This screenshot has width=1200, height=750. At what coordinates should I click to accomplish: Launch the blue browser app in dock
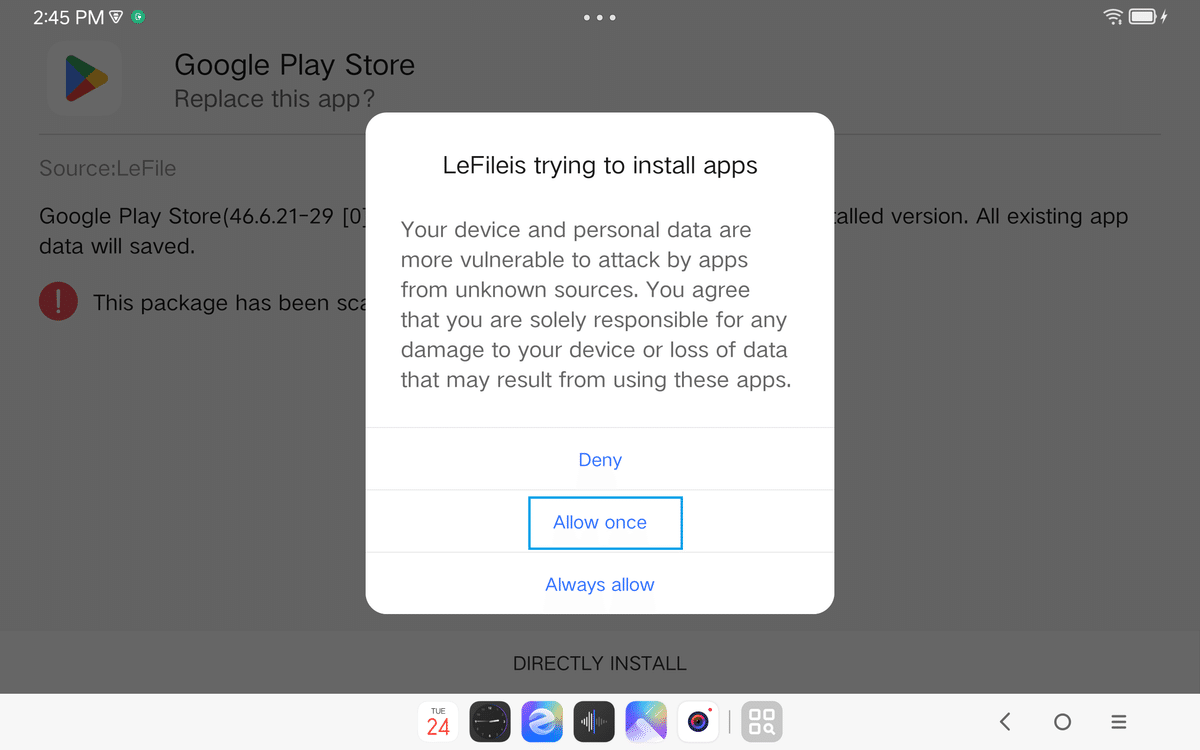point(542,721)
